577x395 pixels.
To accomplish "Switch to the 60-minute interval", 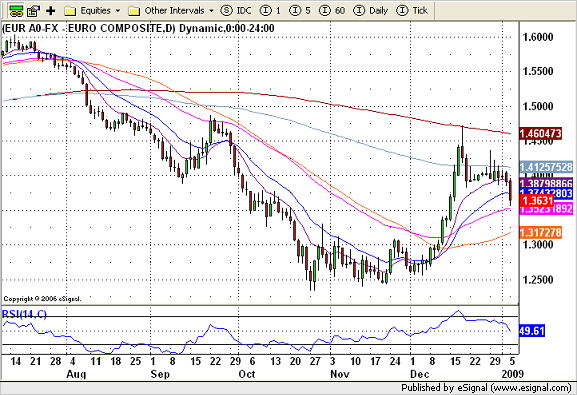I will point(332,11).
